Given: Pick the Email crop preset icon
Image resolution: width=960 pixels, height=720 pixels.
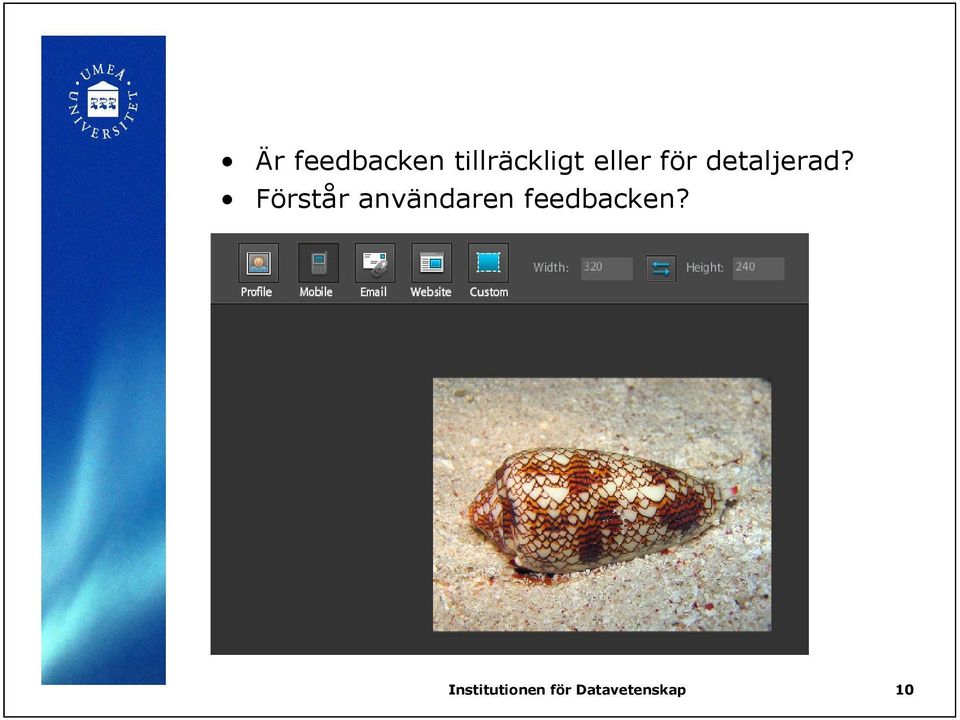Looking at the screenshot, I should tap(375, 263).
